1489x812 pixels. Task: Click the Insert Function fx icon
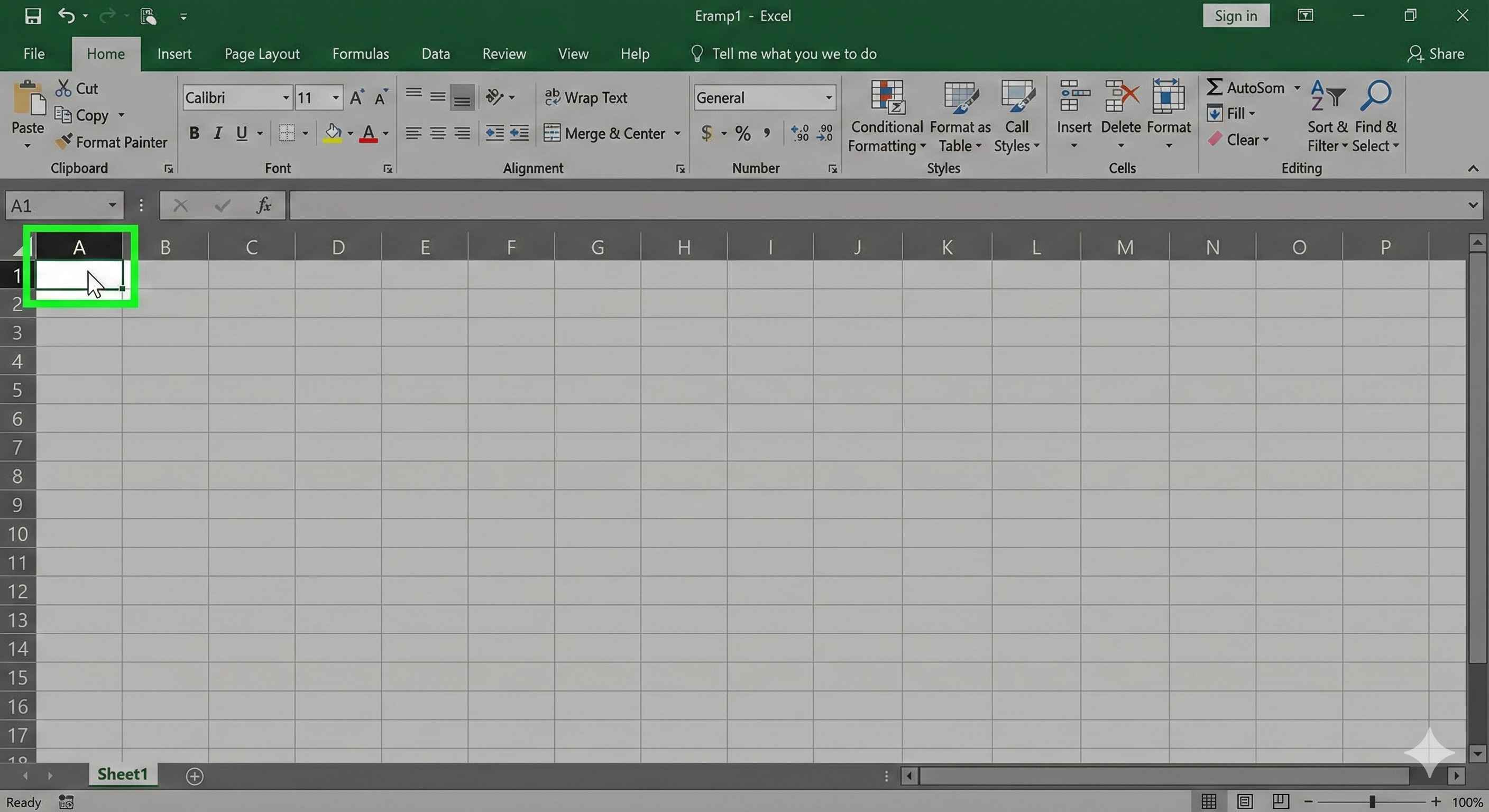pyautogui.click(x=263, y=205)
